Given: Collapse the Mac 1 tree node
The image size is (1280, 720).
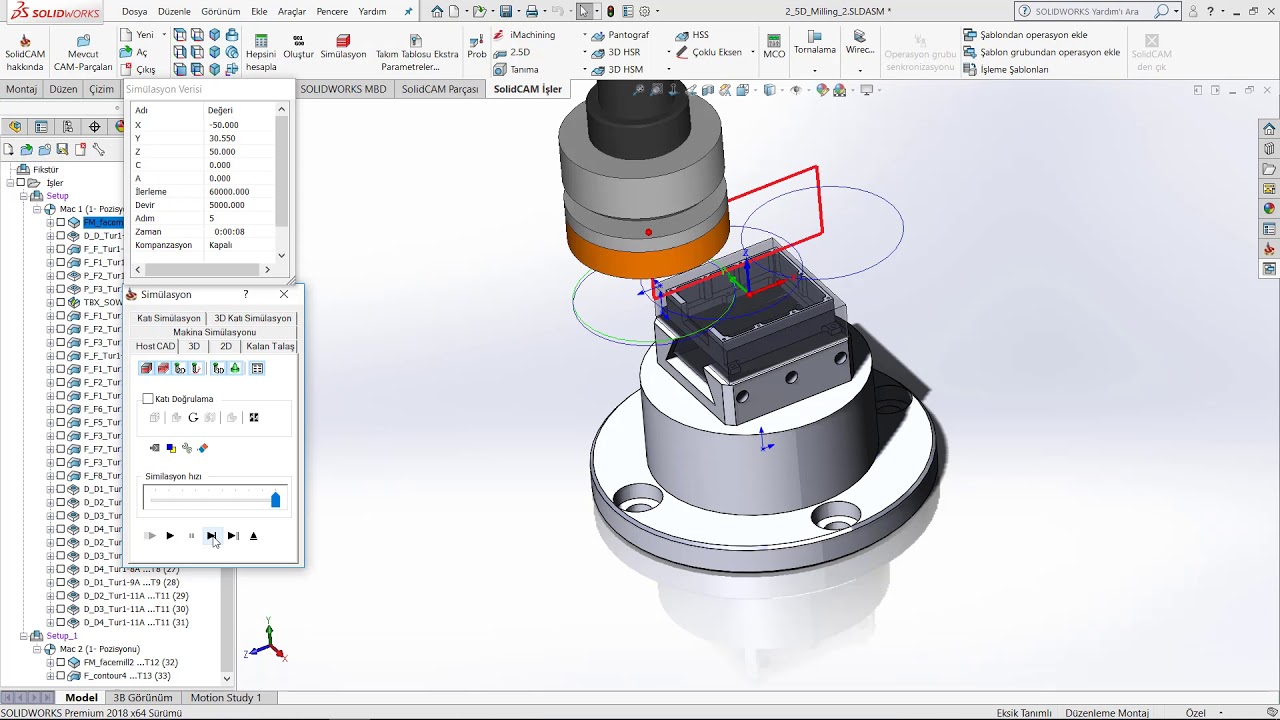Looking at the screenshot, I should point(37,210).
